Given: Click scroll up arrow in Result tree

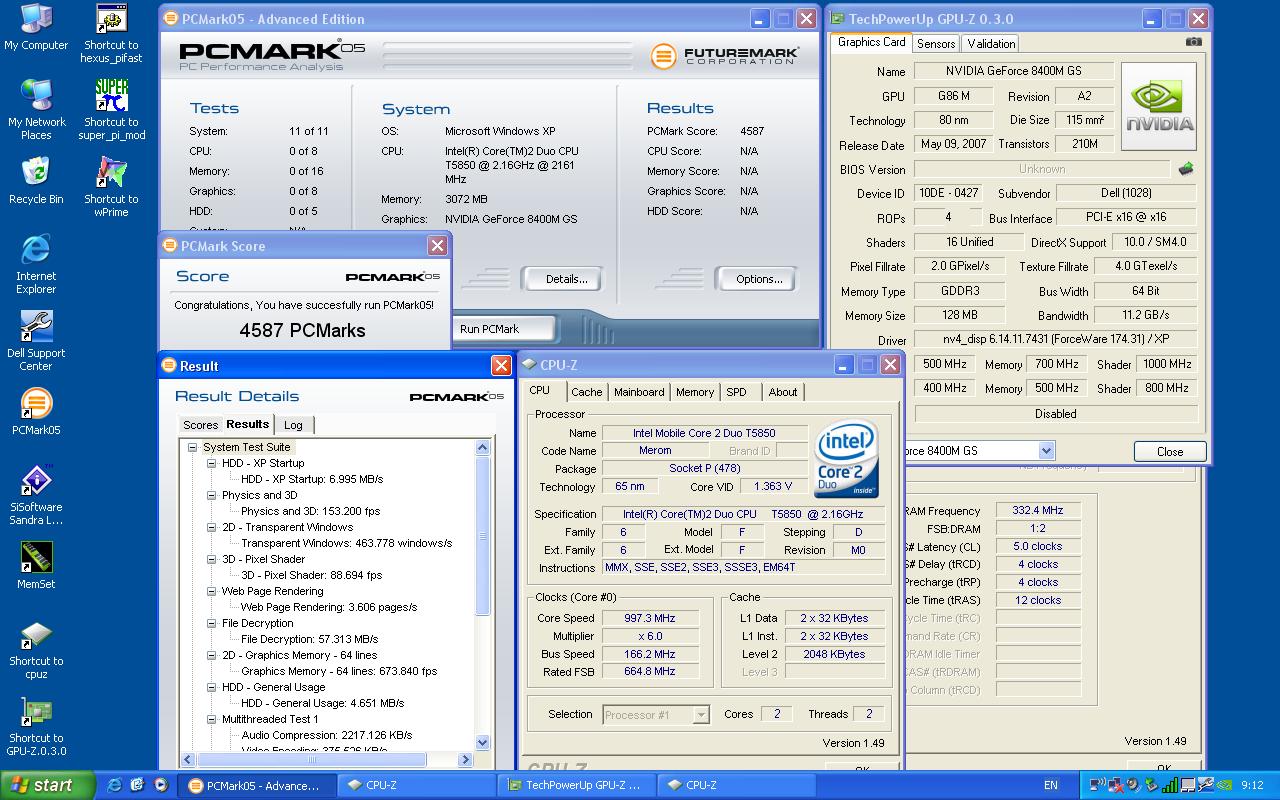Looking at the screenshot, I should click(x=482, y=447).
